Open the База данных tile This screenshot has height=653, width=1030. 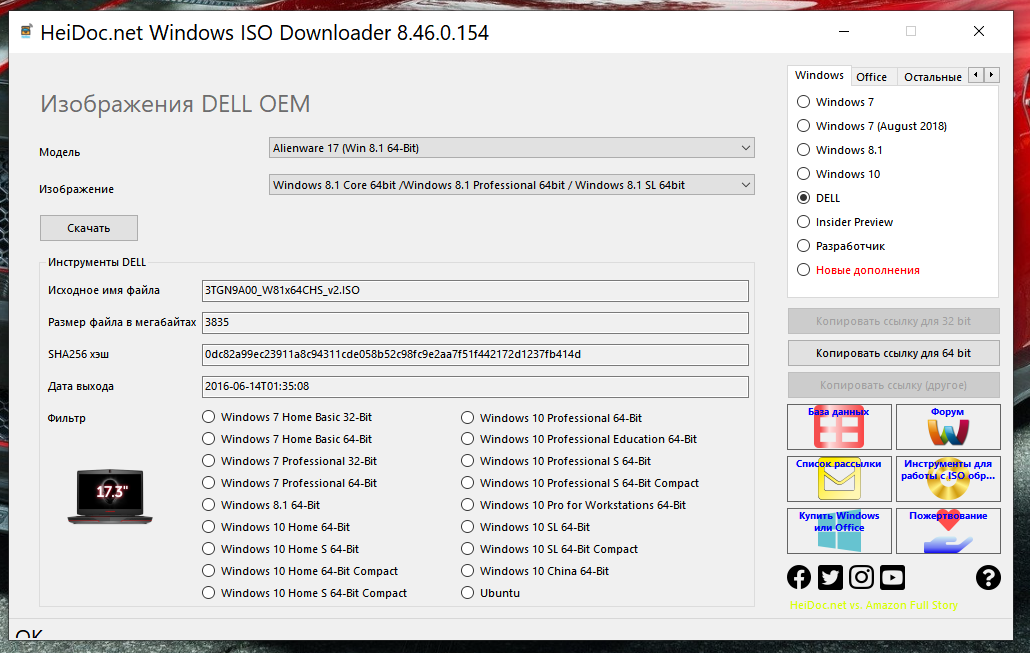point(839,427)
